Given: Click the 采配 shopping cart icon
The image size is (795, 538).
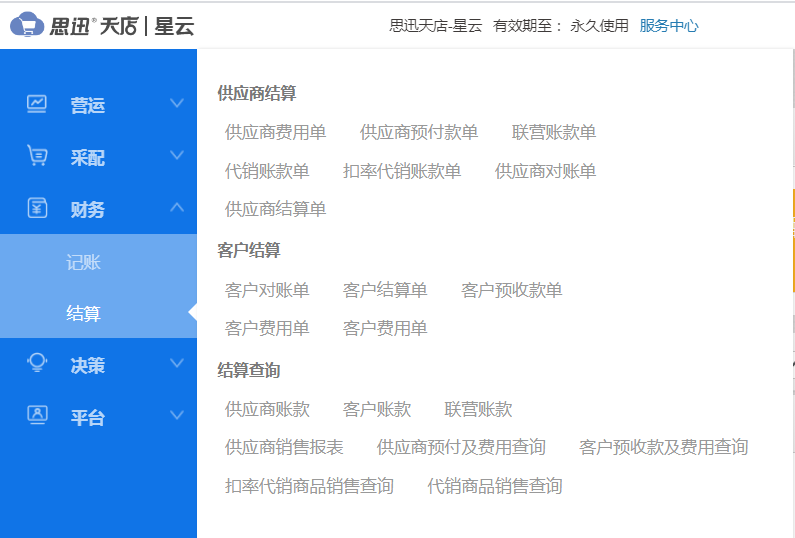Looking at the screenshot, I should [x=37, y=155].
